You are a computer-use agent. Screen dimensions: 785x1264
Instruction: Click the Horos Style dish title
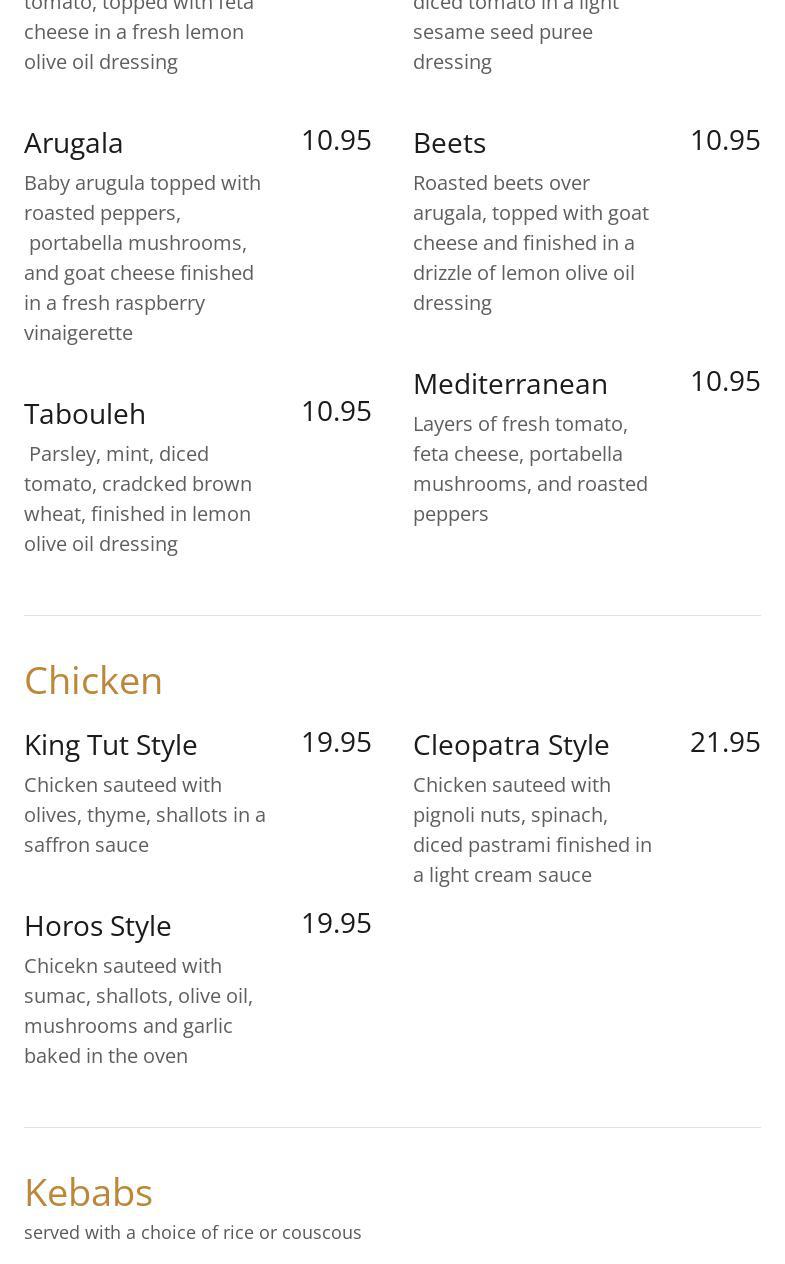pos(97,926)
